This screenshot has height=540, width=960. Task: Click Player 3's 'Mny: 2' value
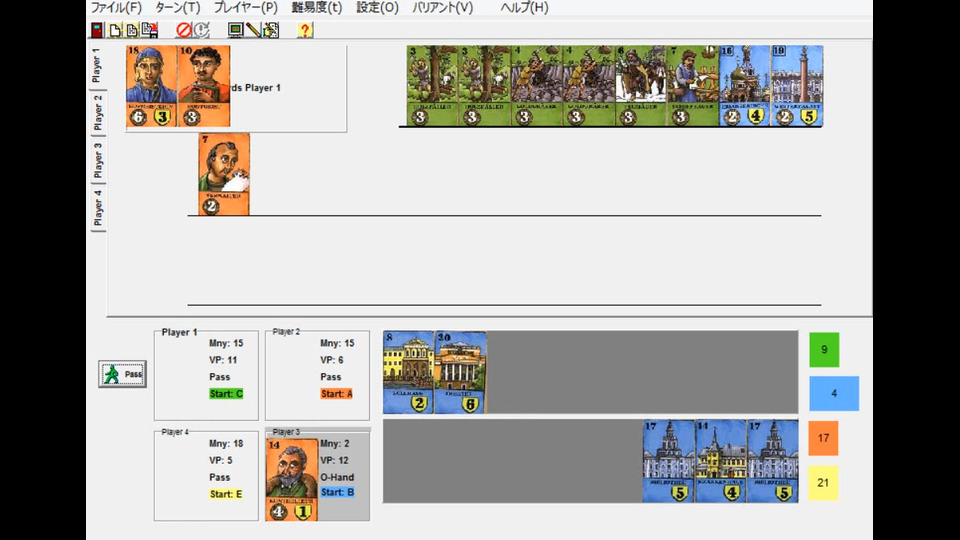pos(334,443)
